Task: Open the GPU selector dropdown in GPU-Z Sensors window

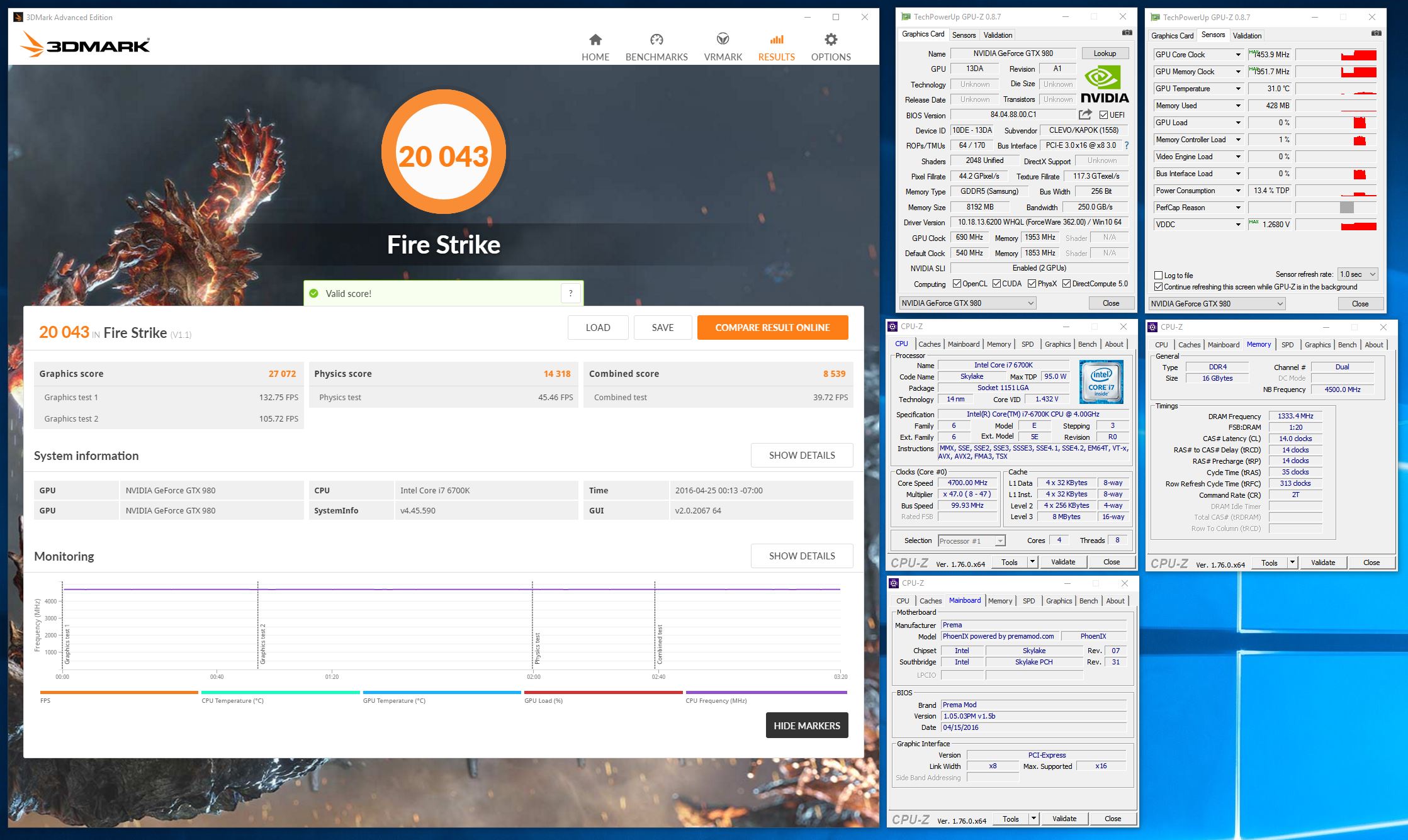Action: pyautogui.click(x=1217, y=304)
